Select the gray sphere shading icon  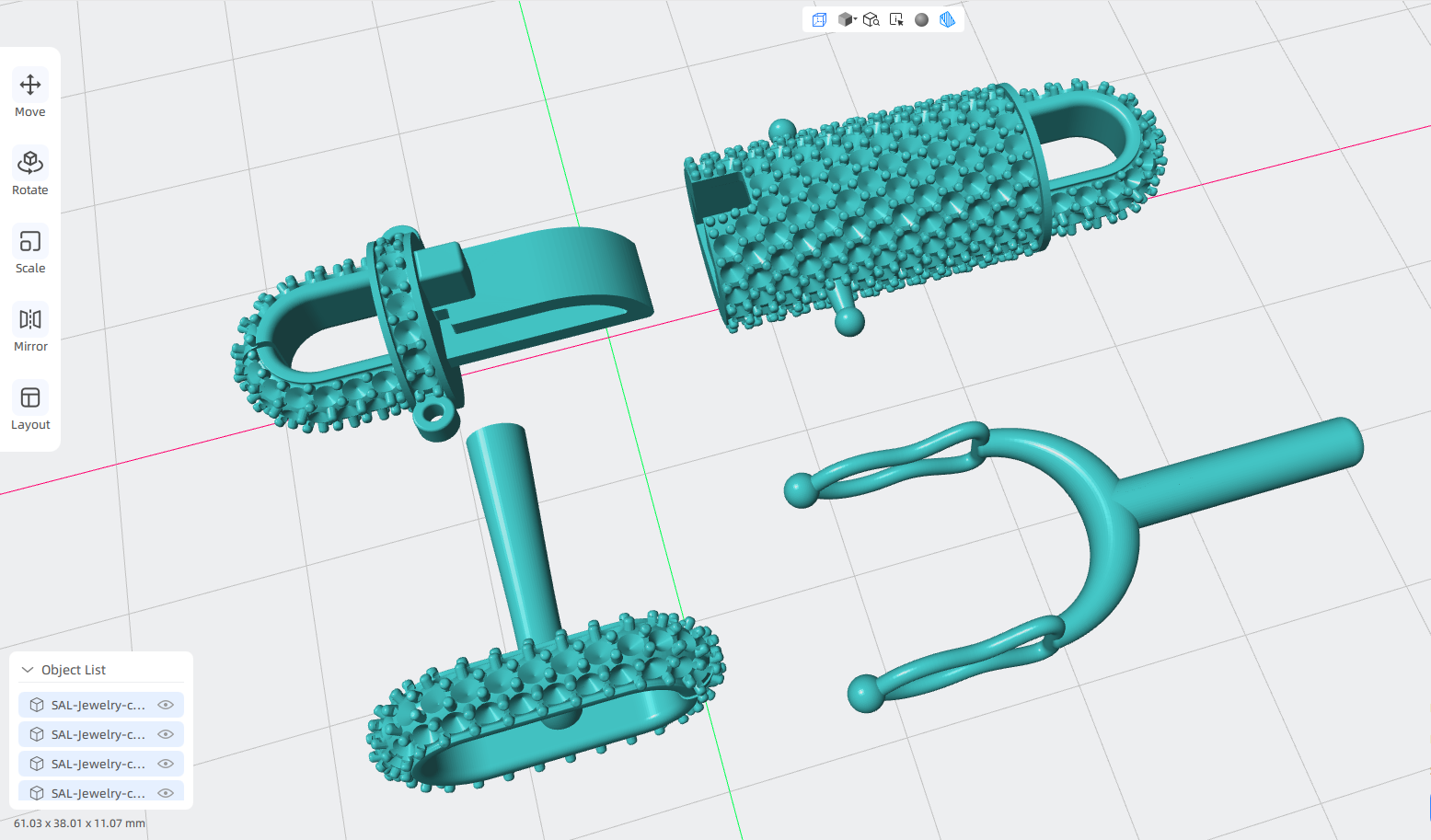coord(921,19)
